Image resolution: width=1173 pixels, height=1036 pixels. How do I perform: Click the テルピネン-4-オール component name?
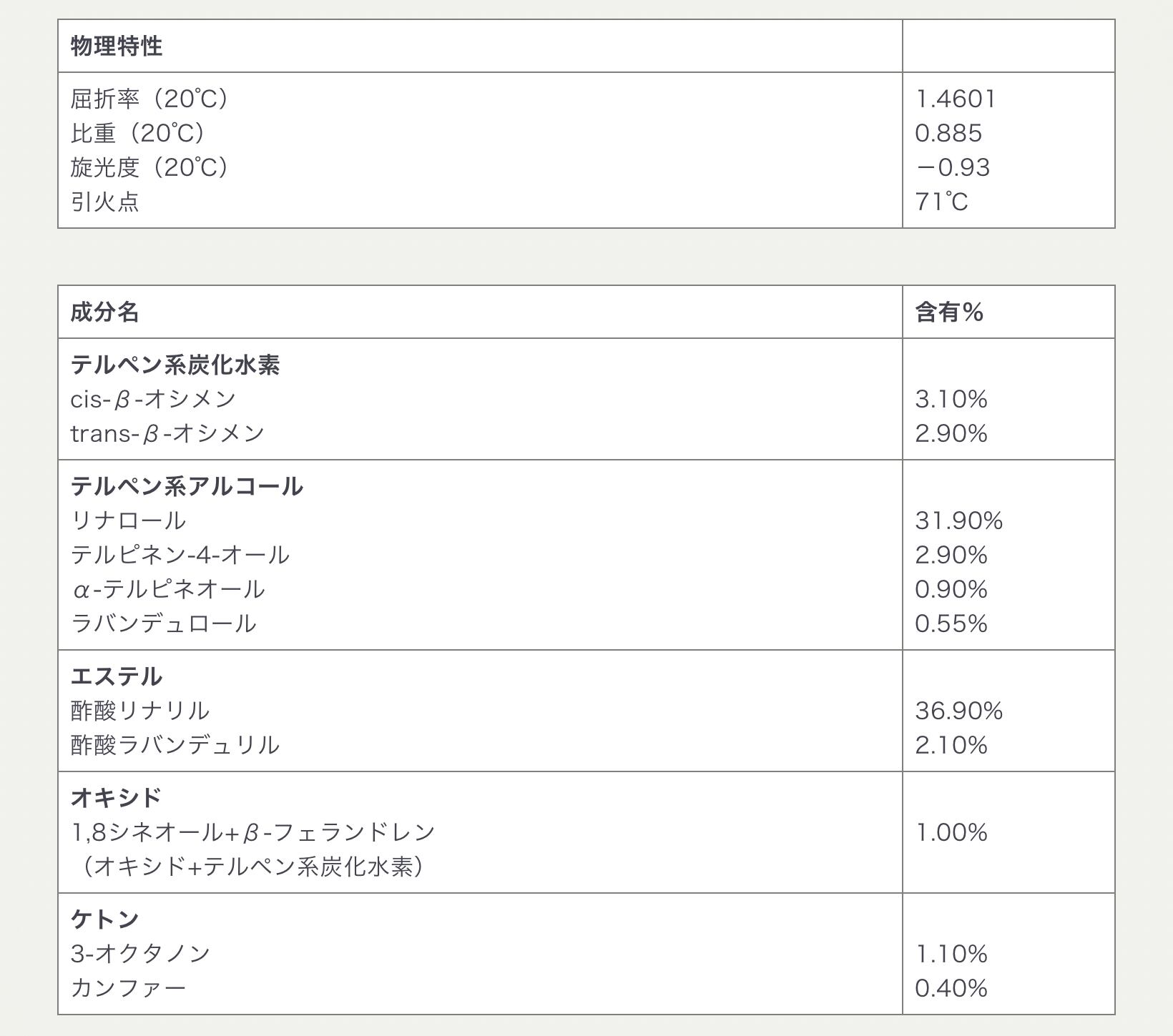(180, 555)
